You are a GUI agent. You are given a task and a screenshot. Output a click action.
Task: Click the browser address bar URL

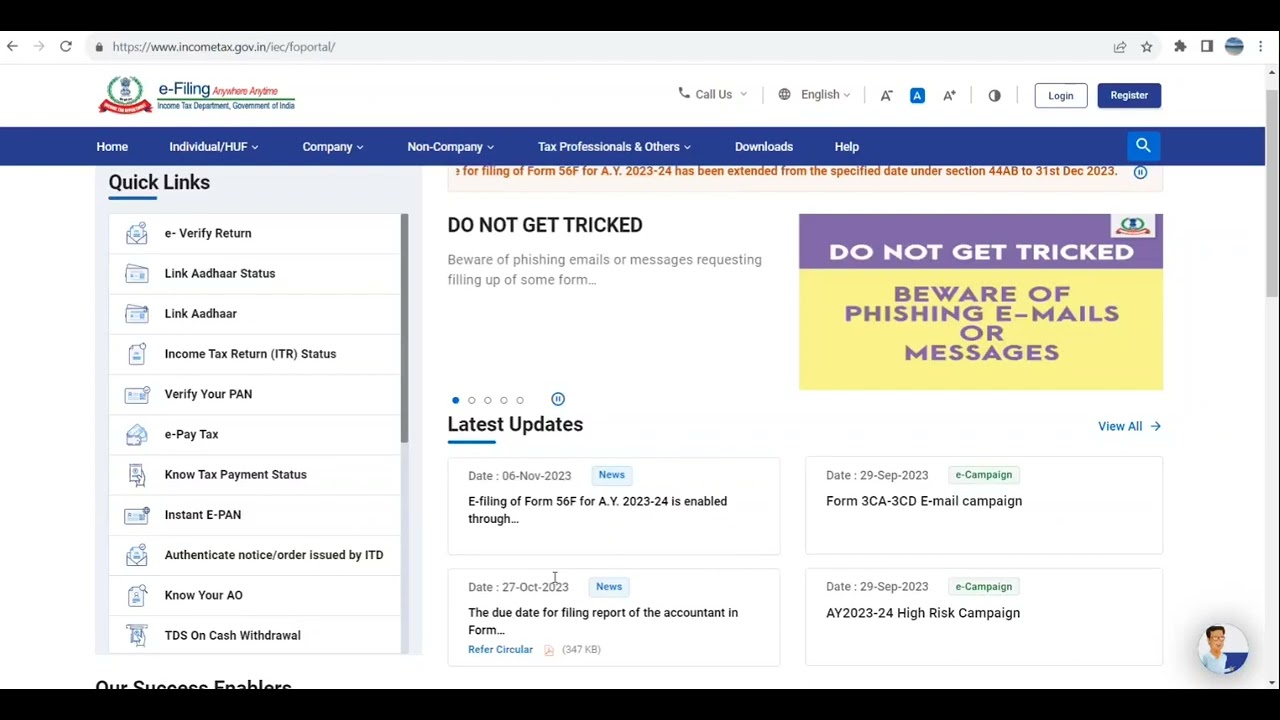click(224, 47)
